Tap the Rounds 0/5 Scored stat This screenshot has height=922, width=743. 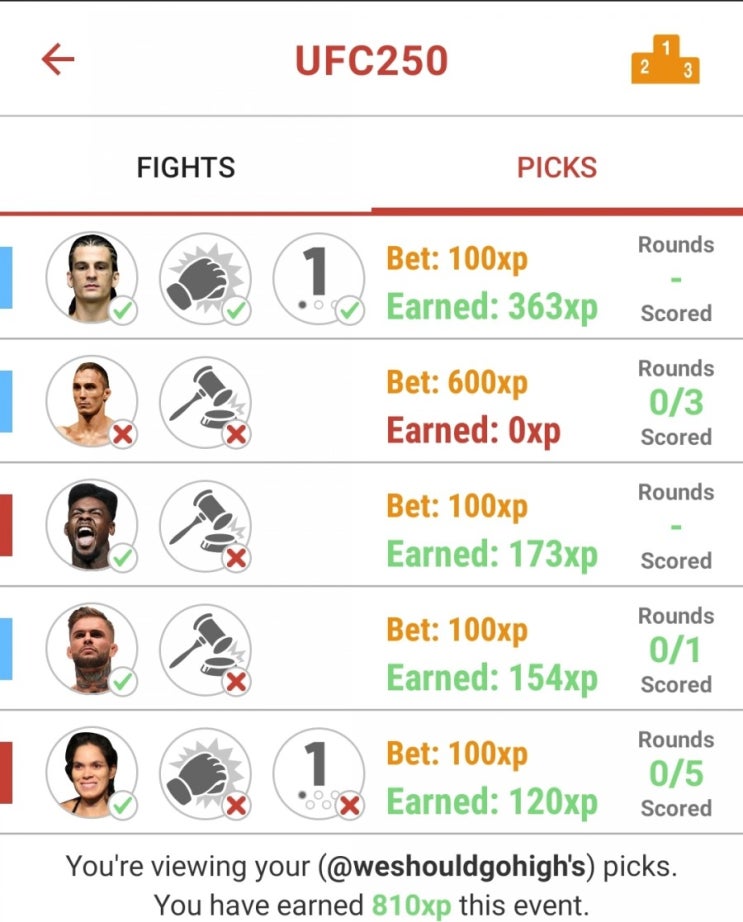(676, 774)
